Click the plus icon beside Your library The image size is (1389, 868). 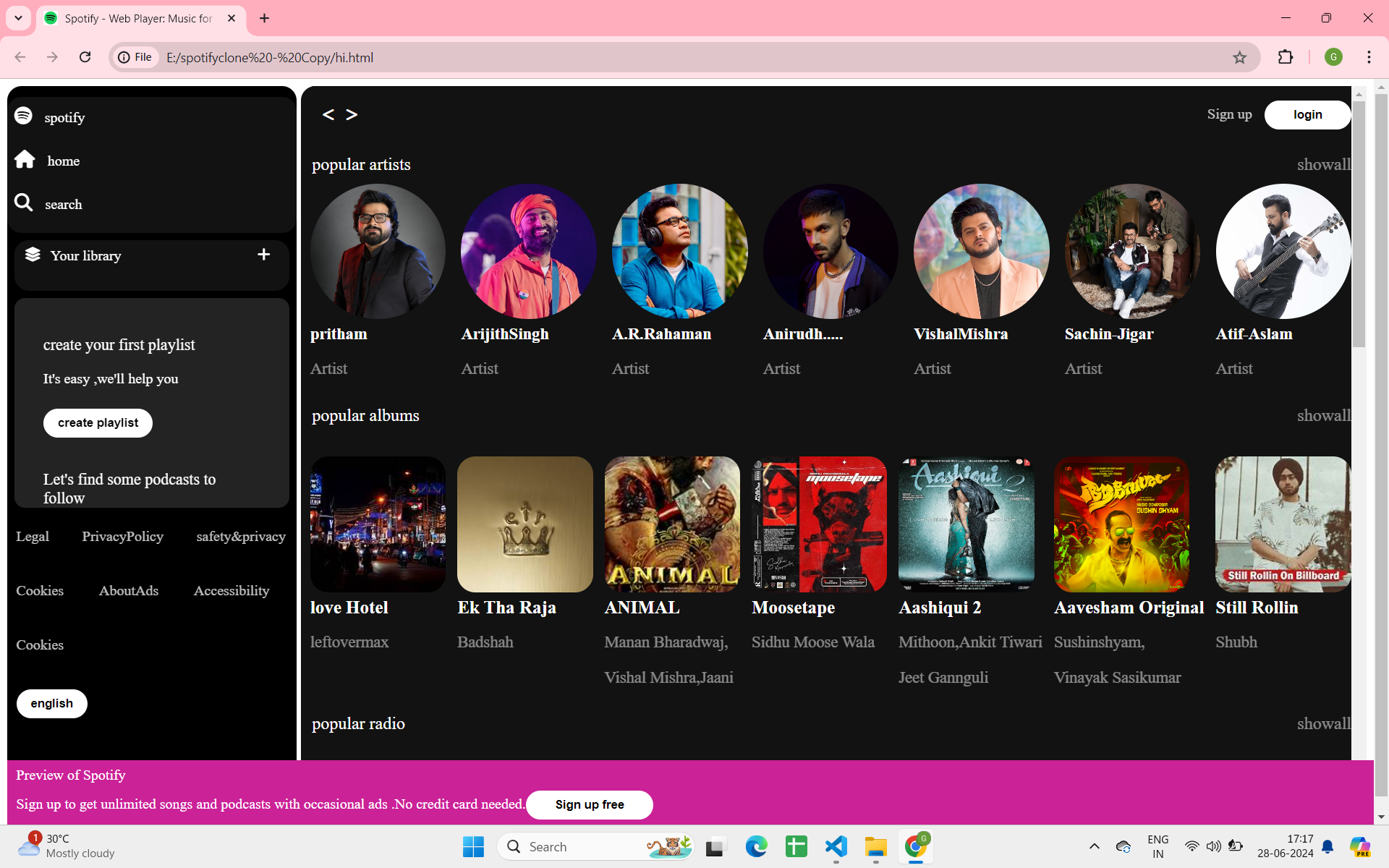click(x=264, y=255)
